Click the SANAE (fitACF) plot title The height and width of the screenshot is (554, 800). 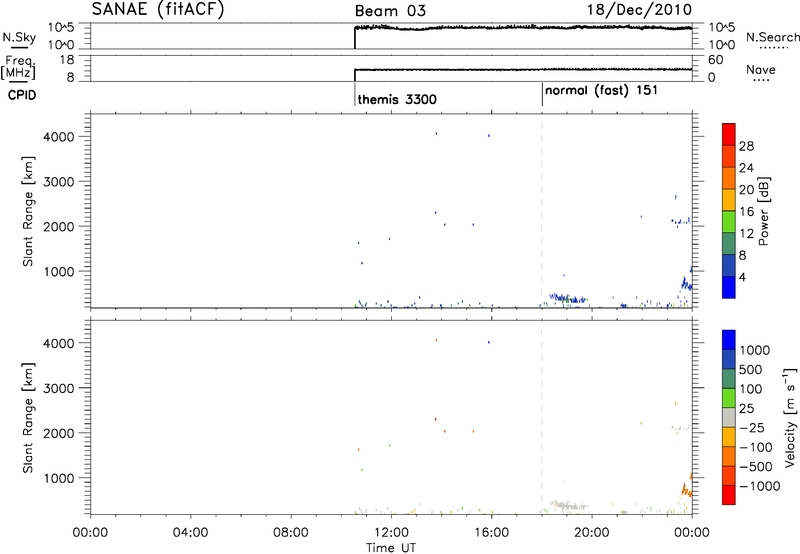pos(158,9)
